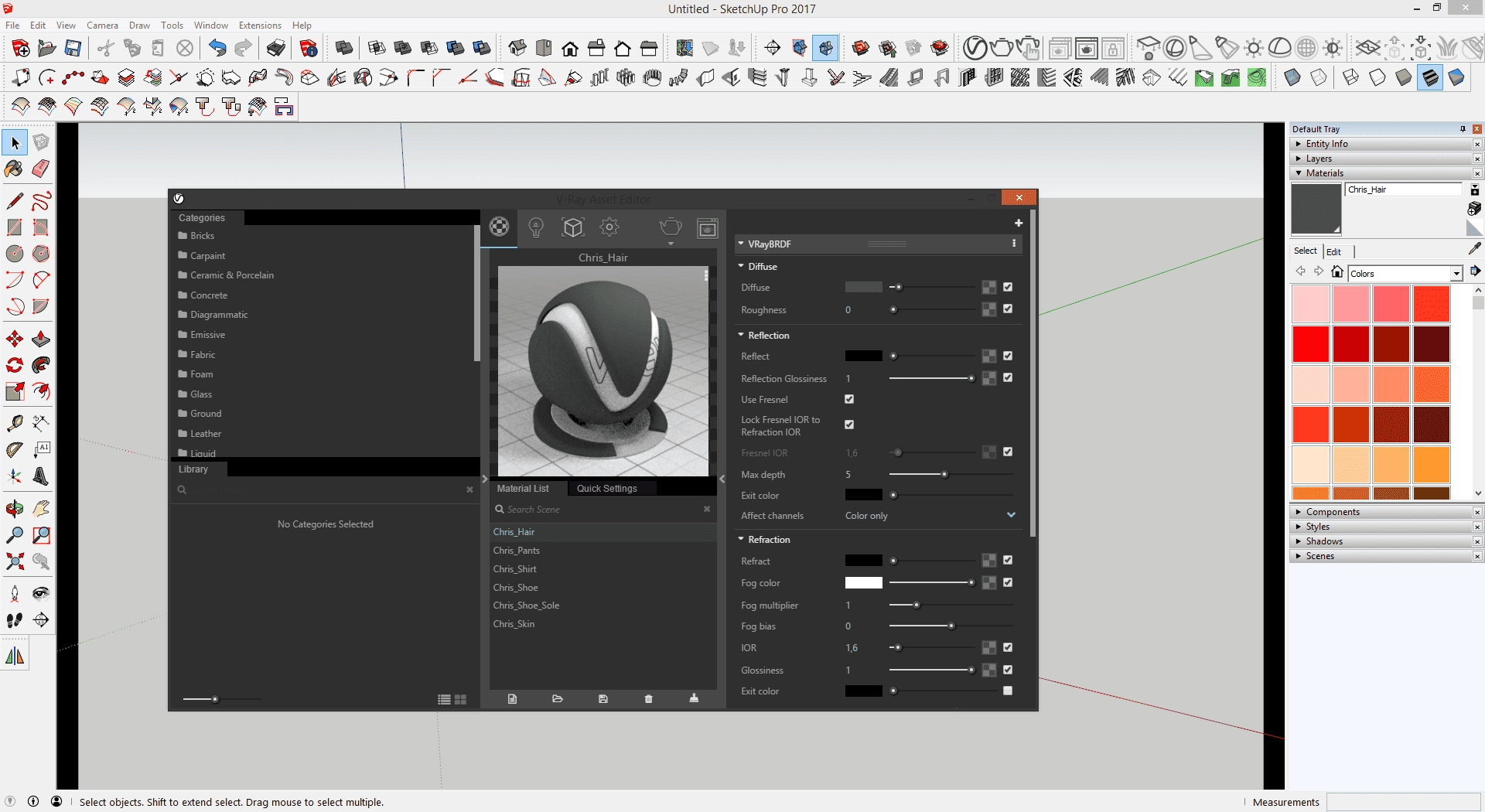
Task: Open the V-Ray Geometry tab icon
Action: (572, 227)
